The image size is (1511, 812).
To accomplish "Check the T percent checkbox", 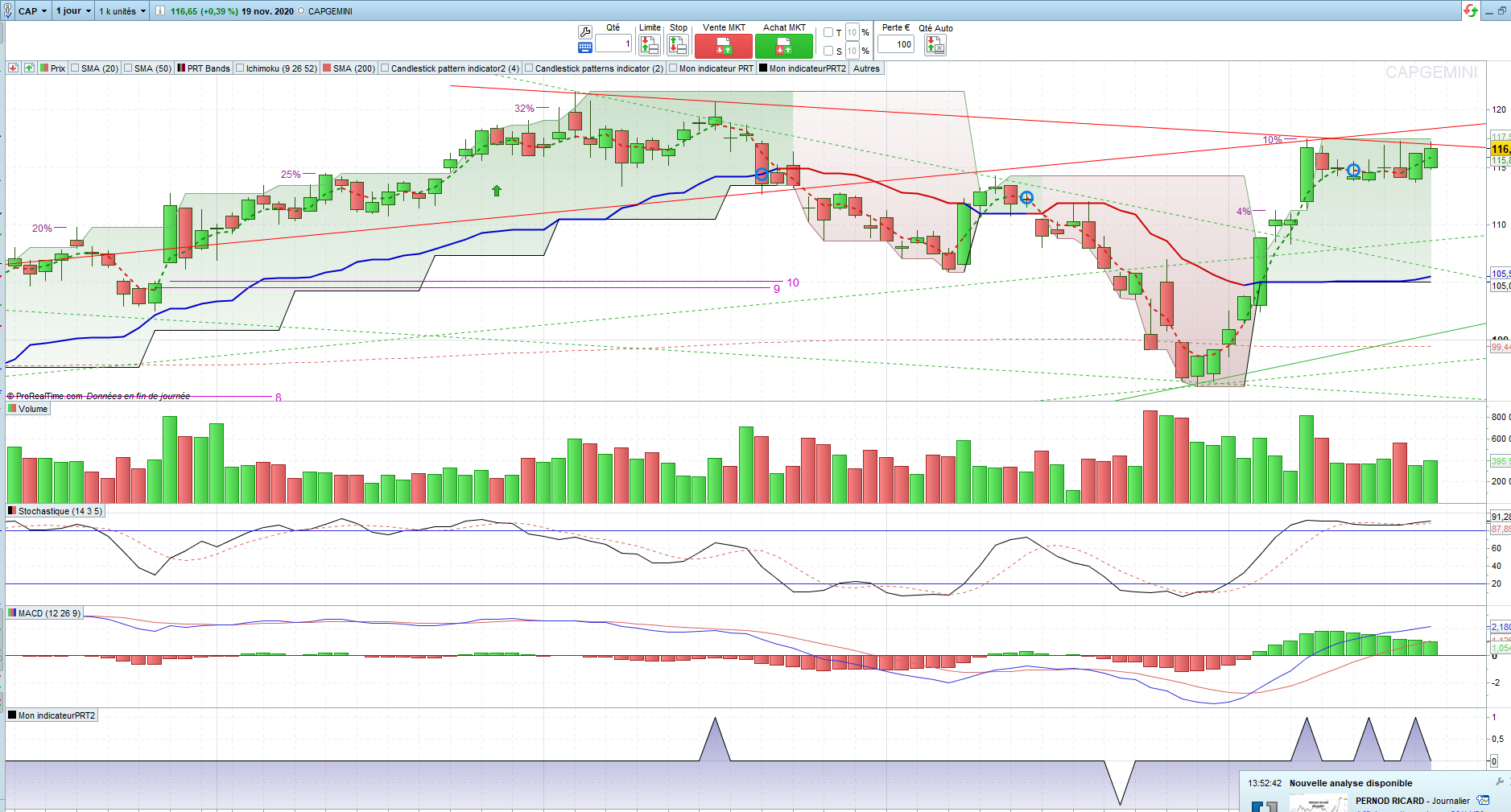I will click(x=828, y=33).
